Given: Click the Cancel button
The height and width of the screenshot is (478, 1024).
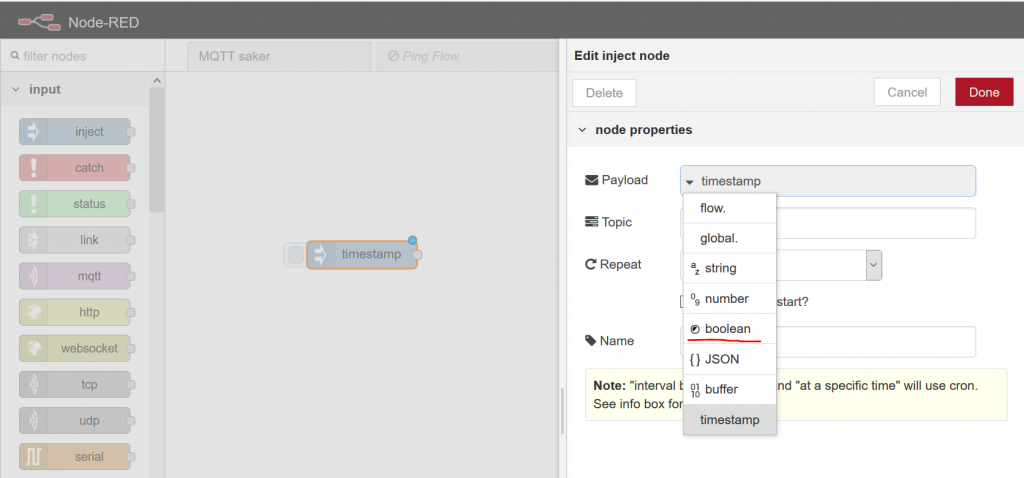Looking at the screenshot, I should (x=907, y=92).
